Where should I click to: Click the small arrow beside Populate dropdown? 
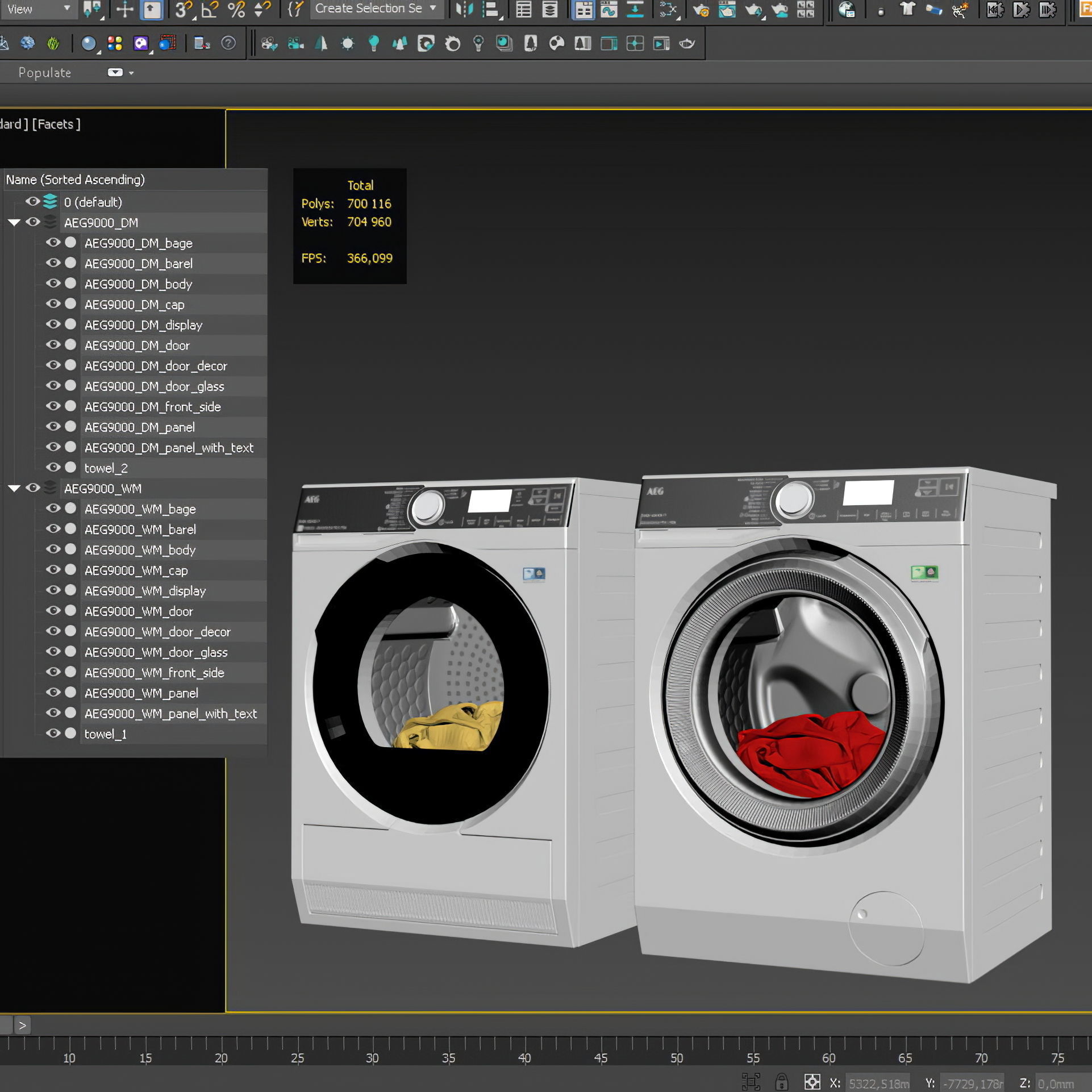[x=131, y=73]
